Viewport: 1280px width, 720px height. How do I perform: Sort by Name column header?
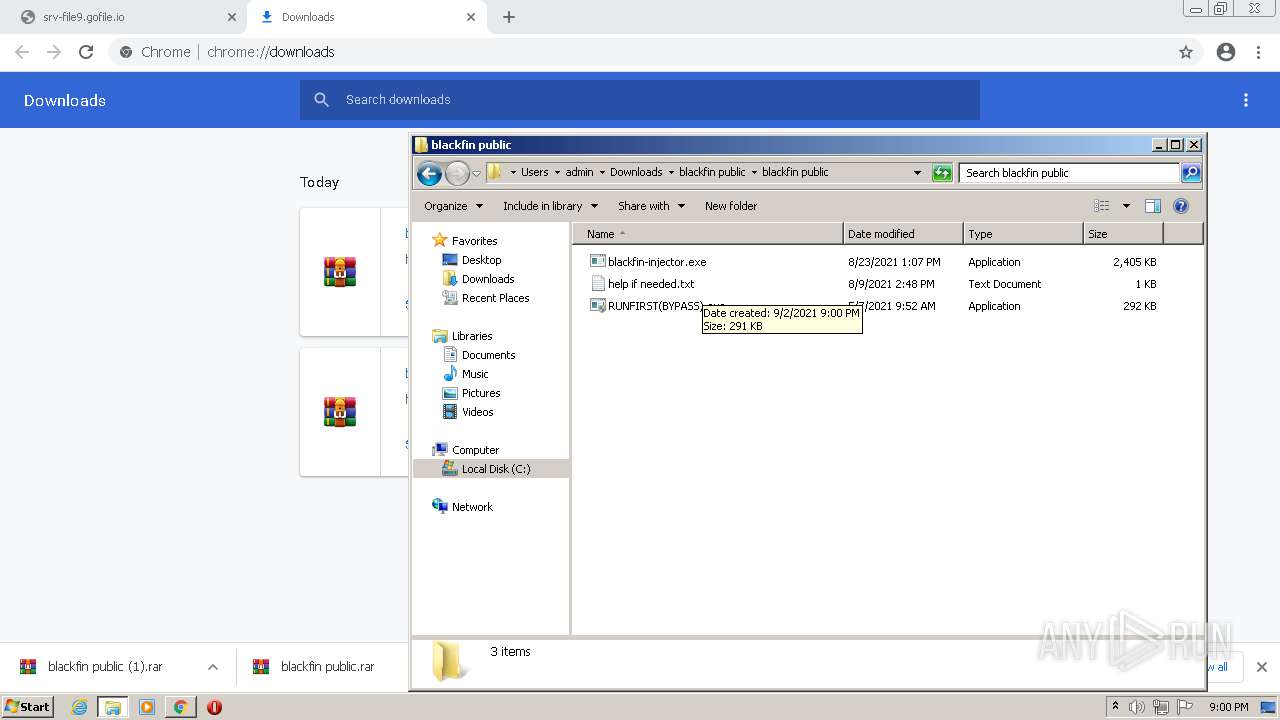click(708, 234)
